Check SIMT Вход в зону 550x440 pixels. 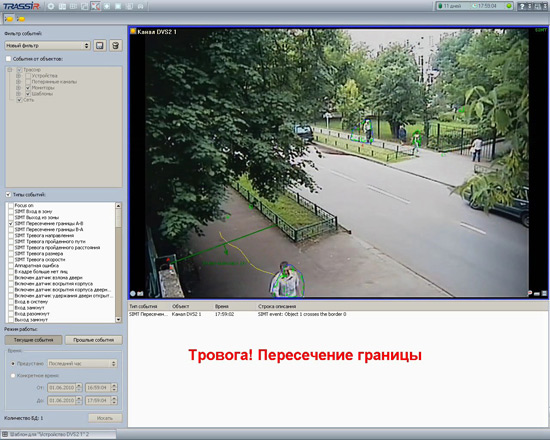point(11,211)
